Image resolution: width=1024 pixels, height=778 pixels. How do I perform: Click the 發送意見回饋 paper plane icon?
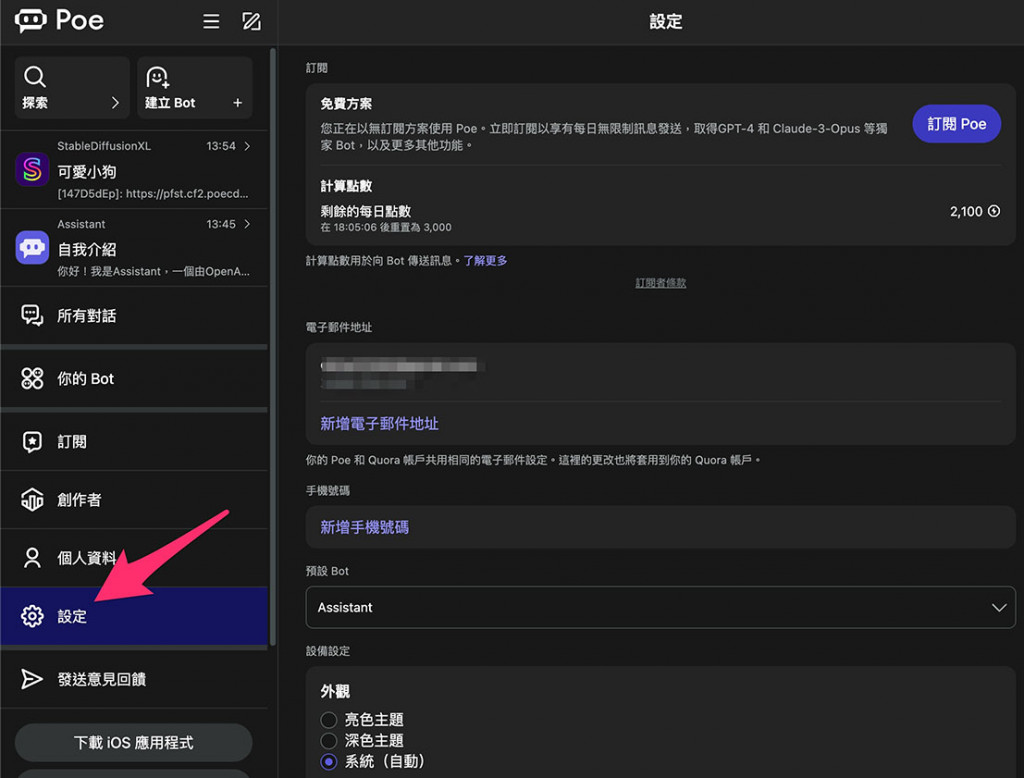[x=31, y=679]
